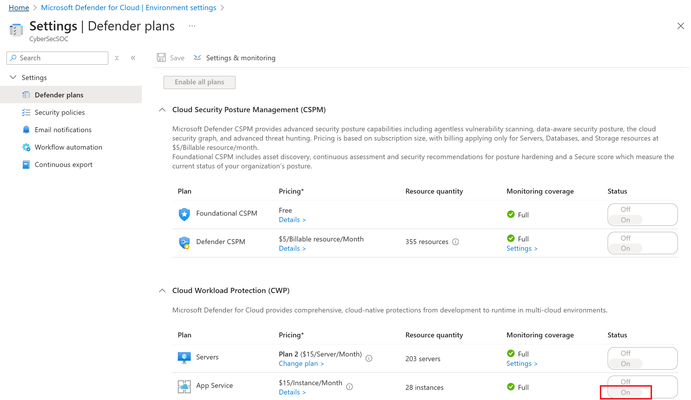Open the ellipsis more options menu
The image size is (691, 400).
coord(192,26)
